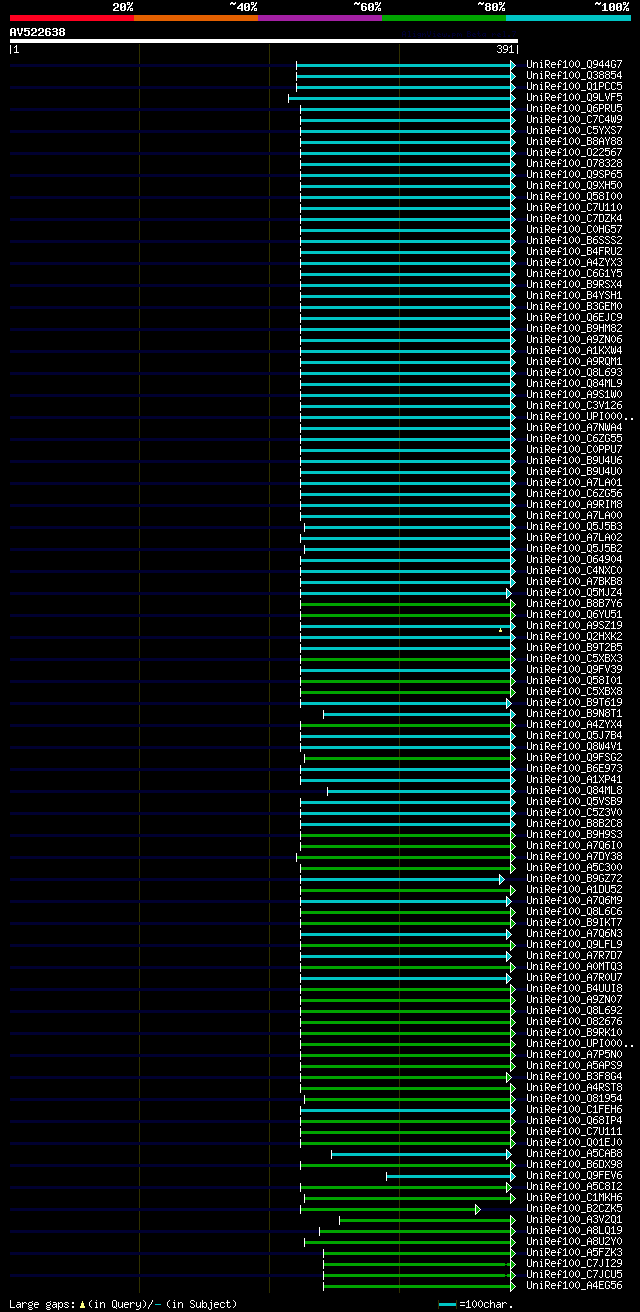Select label UniRef100_C0PPU7
This screenshot has width=640, height=1312.
(x=574, y=449)
